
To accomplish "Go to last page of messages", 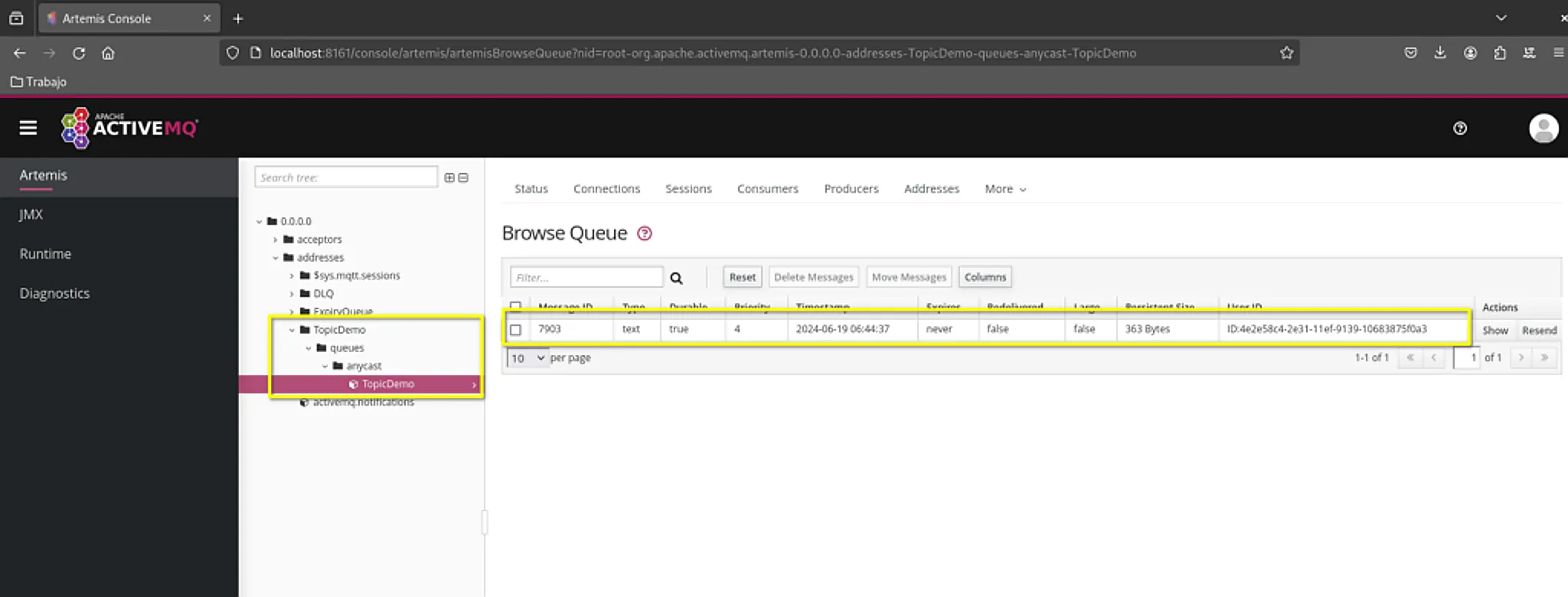I will (1544, 357).
